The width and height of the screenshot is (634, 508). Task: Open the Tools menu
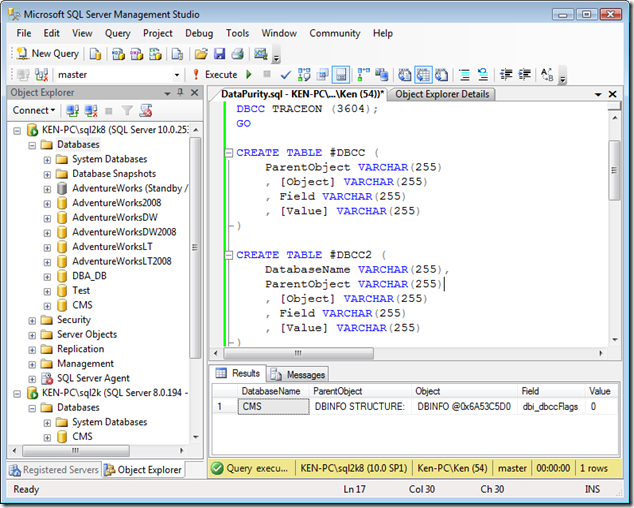tap(237, 33)
